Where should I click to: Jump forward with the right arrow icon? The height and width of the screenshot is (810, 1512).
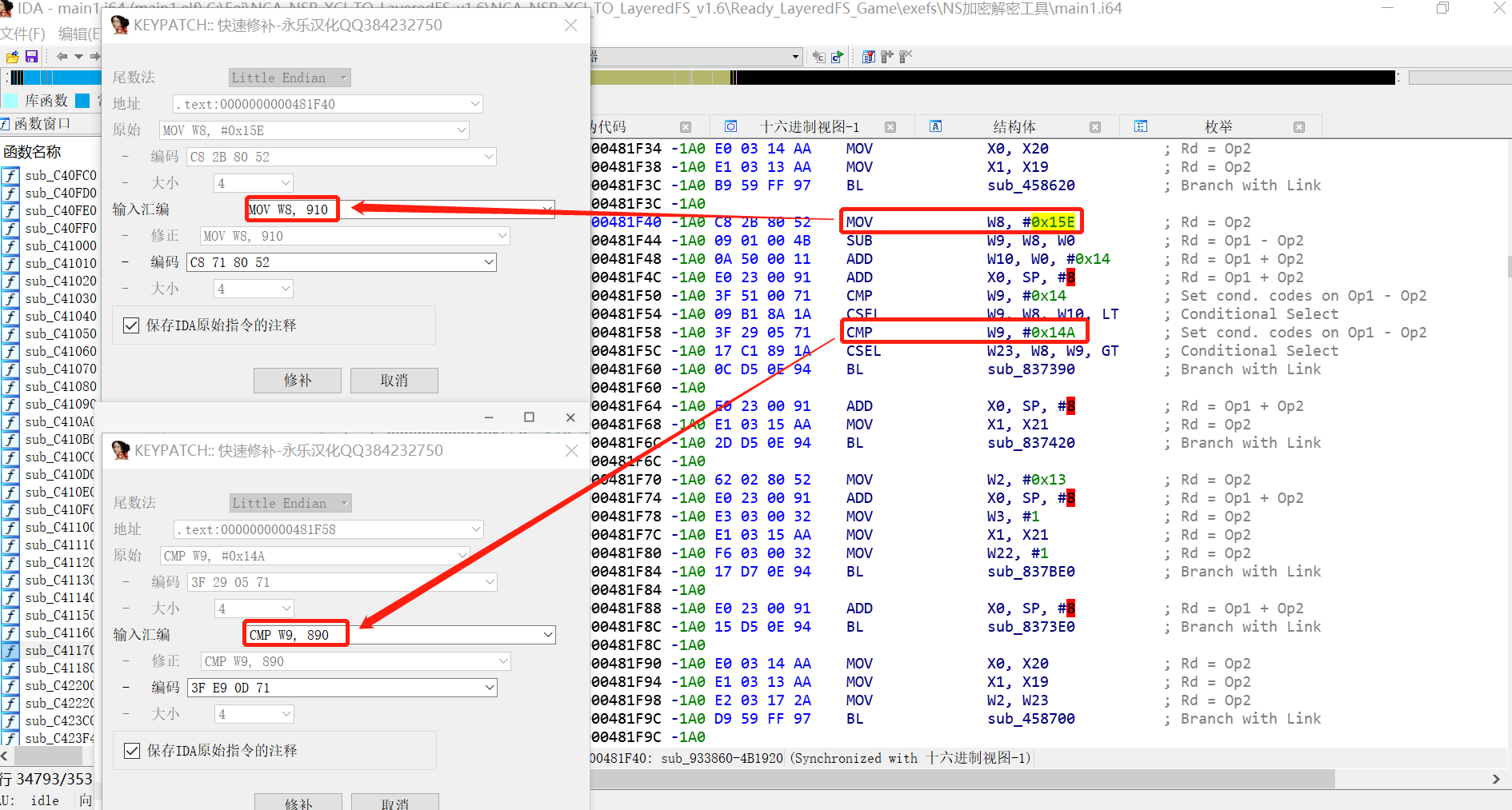point(95,57)
